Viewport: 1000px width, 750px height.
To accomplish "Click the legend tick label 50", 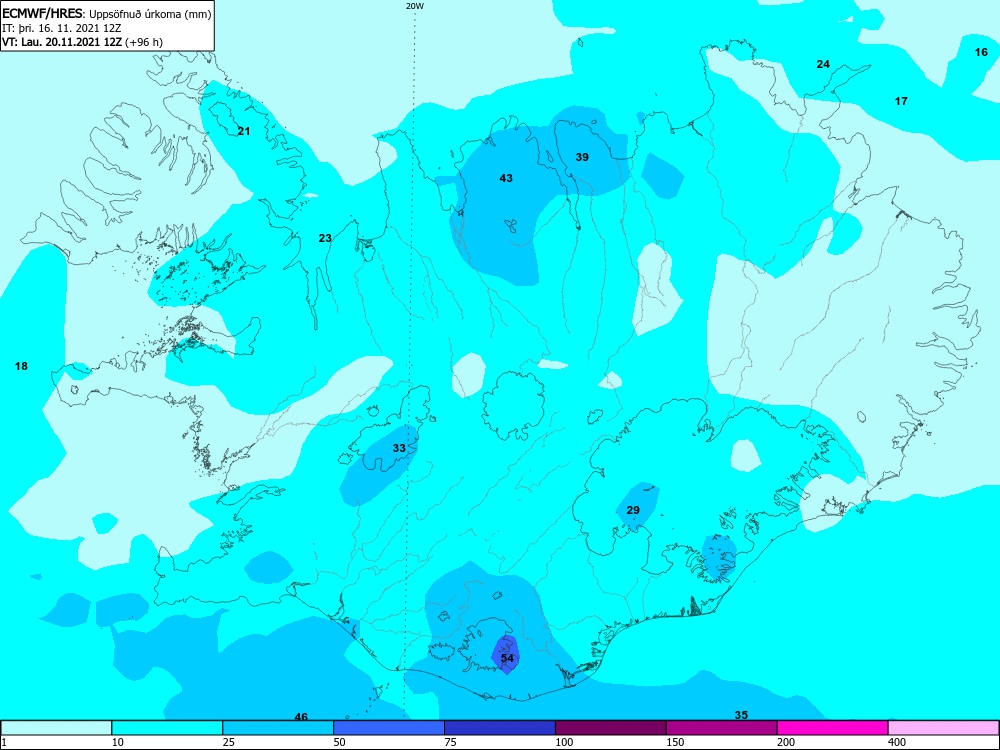I will coord(339,742).
